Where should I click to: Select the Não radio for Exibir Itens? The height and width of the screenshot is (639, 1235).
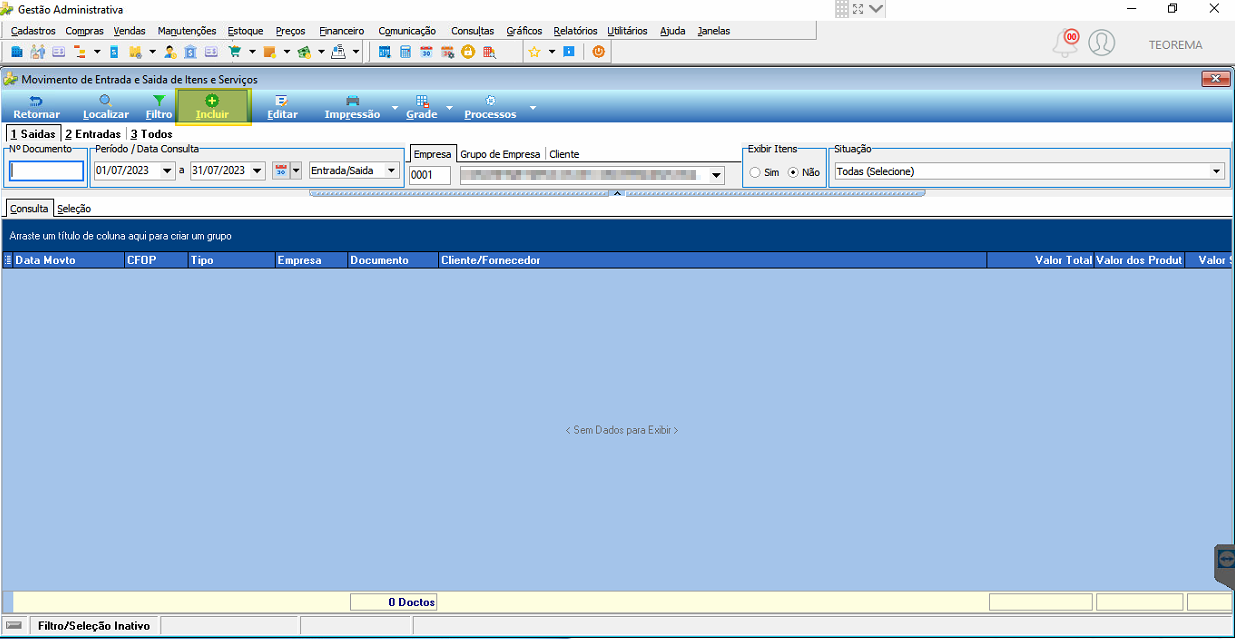[794, 172]
